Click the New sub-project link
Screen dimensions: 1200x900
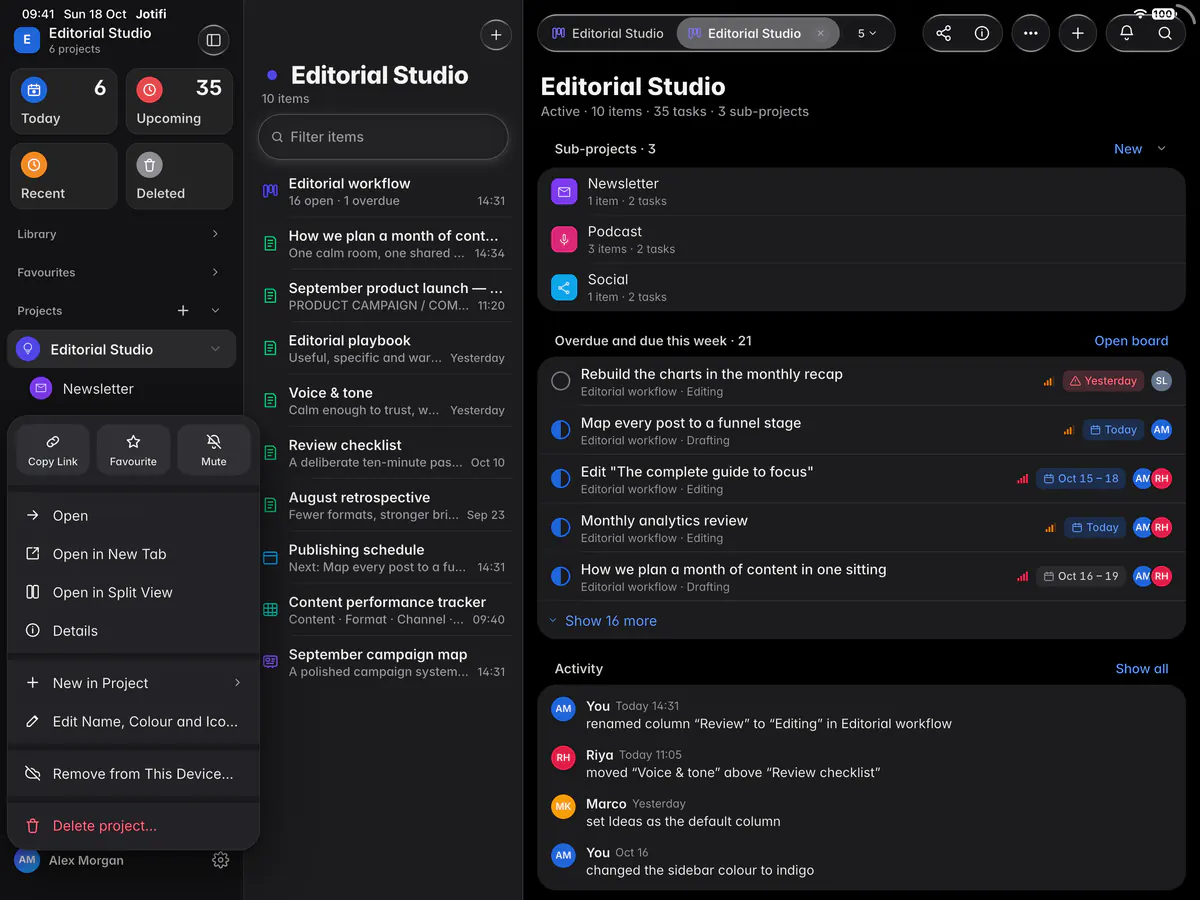tap(1128, 149)
